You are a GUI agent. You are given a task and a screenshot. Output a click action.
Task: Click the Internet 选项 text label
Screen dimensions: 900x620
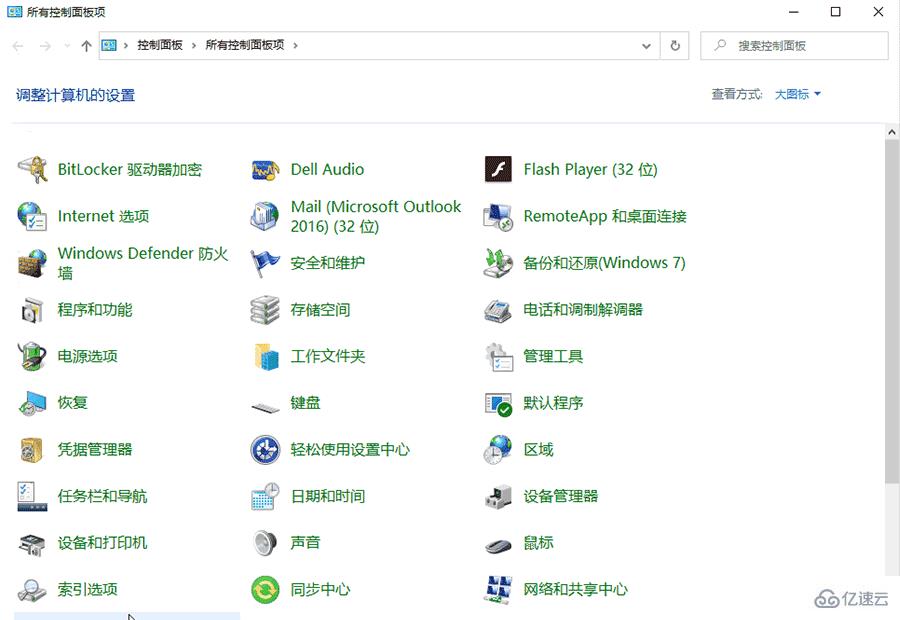click(103, 216)
